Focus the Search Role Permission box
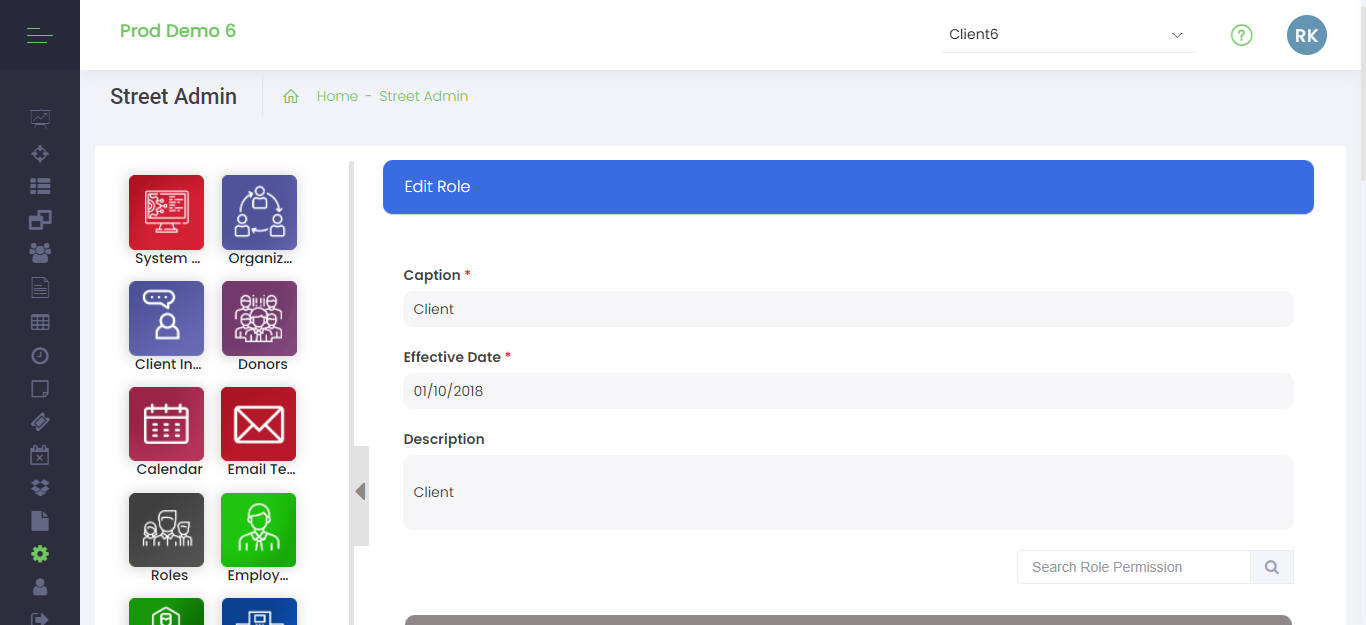This screenshot has width=1366, height=625. coord(1134,567)
